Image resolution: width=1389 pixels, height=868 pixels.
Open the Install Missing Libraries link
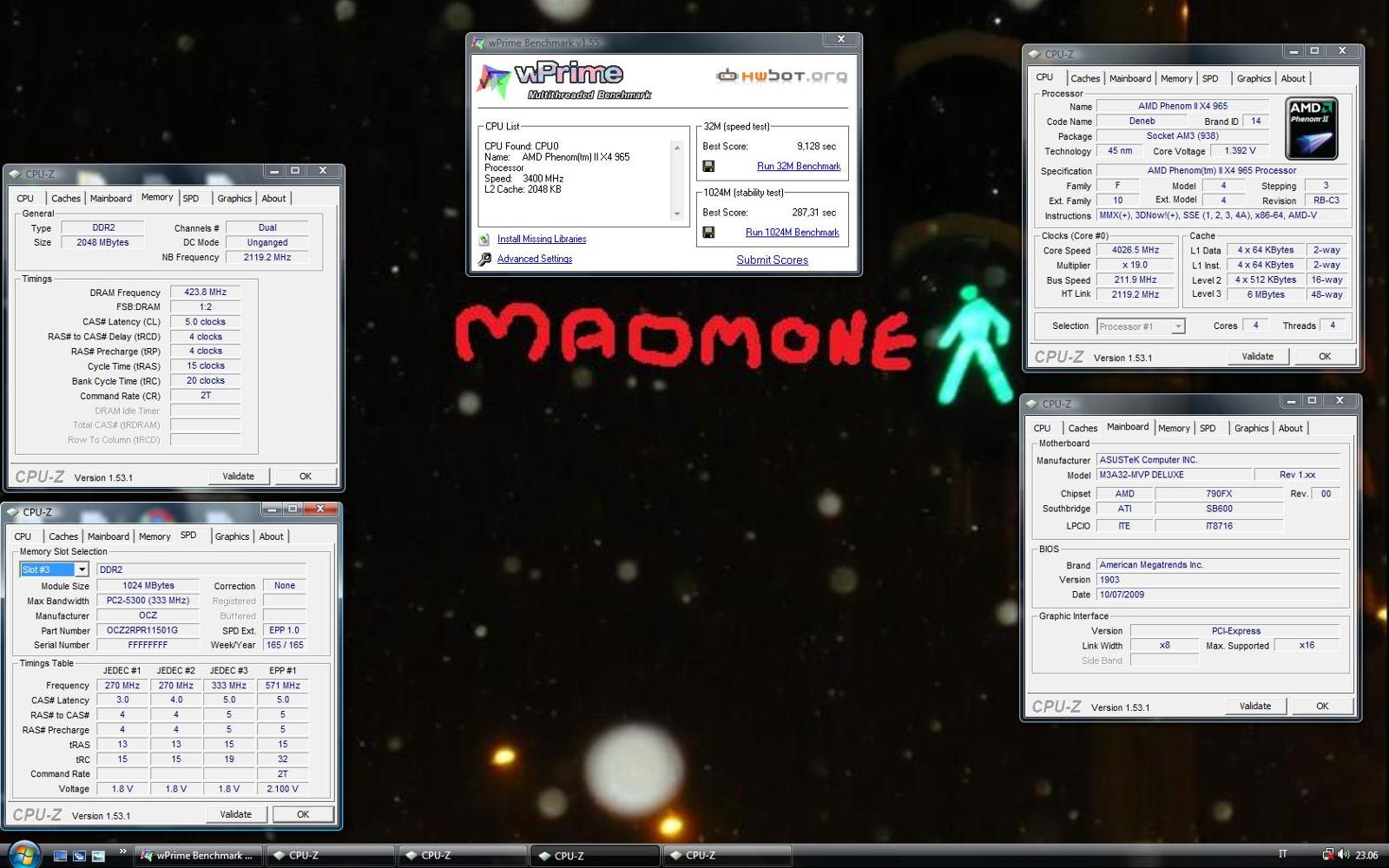(x=542, y=240)
